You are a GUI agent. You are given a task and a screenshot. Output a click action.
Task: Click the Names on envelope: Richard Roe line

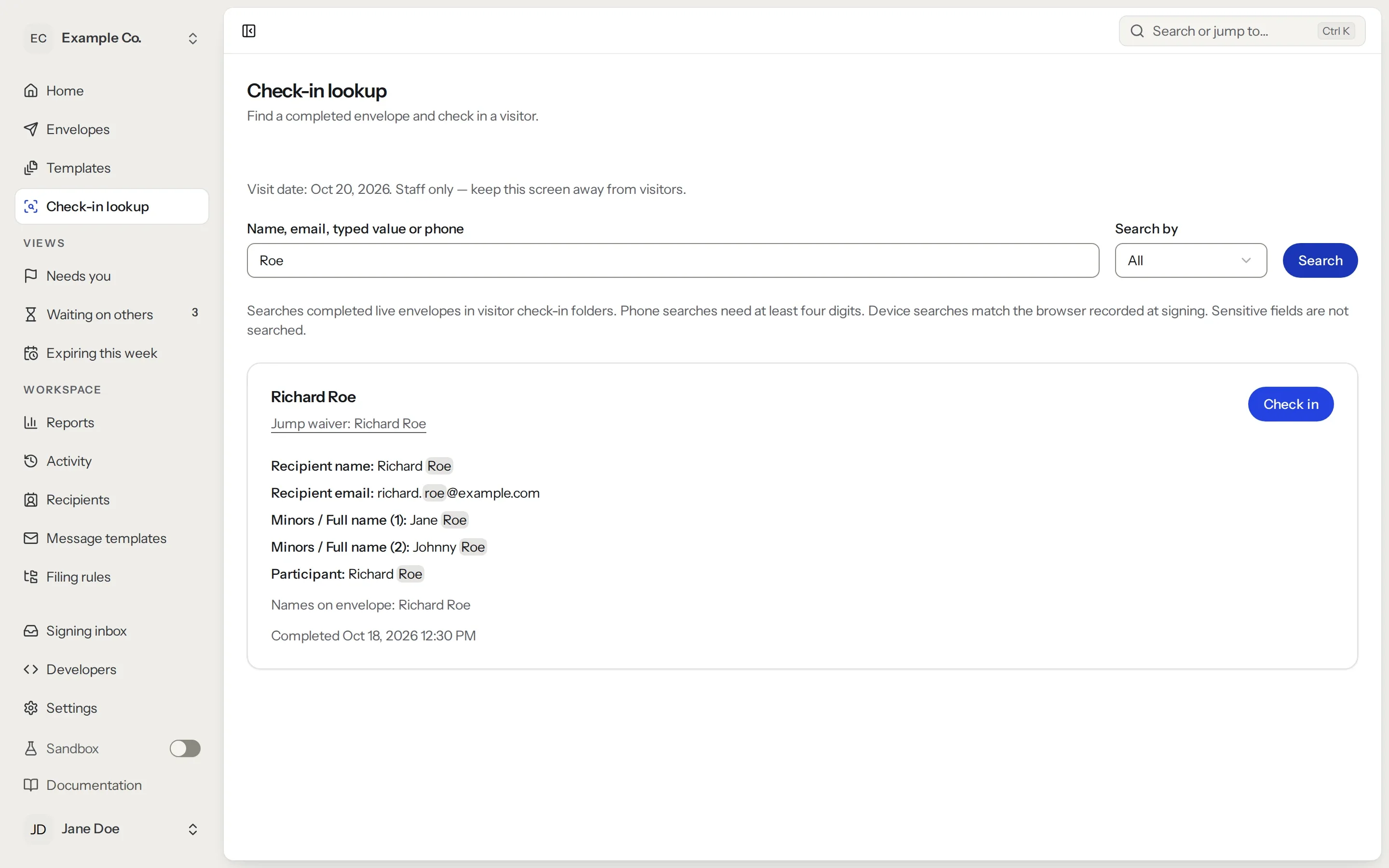click(x=371, y=605)
